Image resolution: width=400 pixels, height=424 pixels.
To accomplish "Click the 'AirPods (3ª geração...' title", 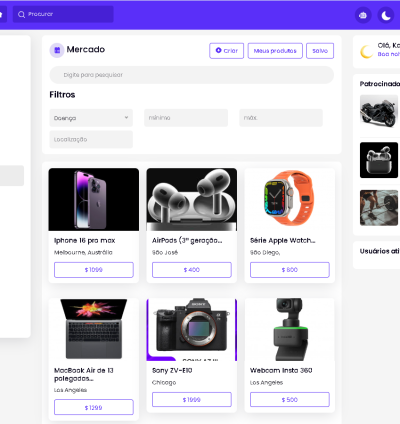I will [187, 240].
